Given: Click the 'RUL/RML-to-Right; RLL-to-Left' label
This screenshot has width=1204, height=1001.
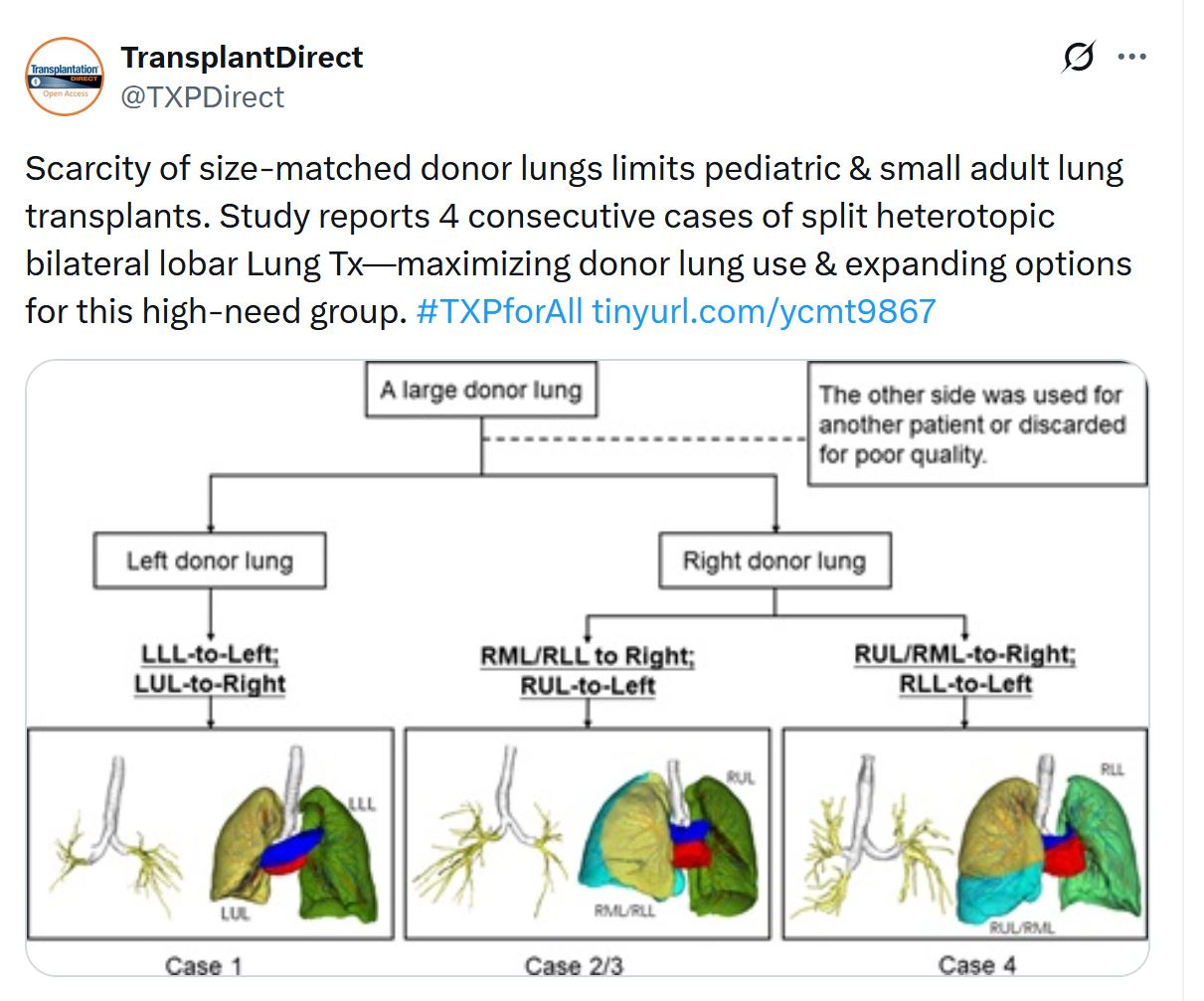Looking at the screenshot, I should [965, 669].
